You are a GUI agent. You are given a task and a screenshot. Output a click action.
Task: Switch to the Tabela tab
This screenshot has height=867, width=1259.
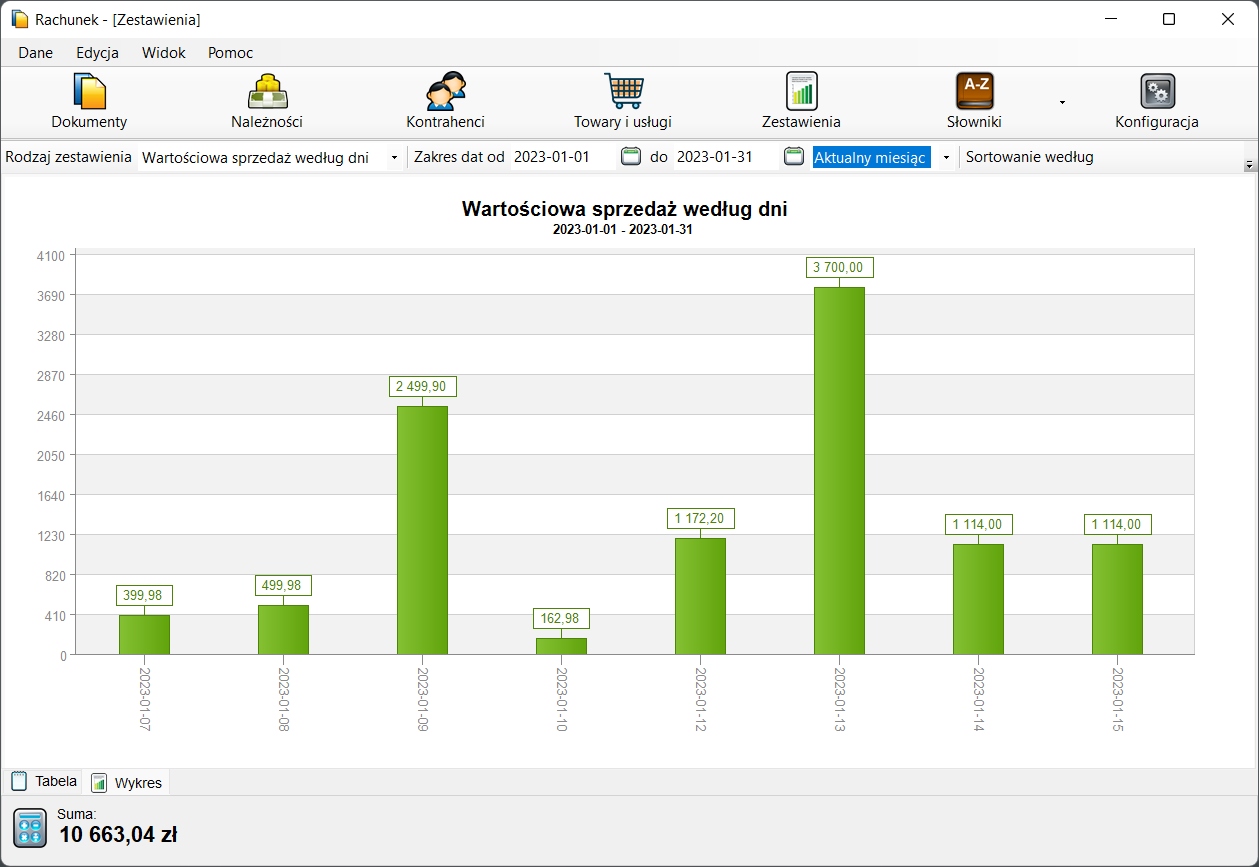click(45, 782)
